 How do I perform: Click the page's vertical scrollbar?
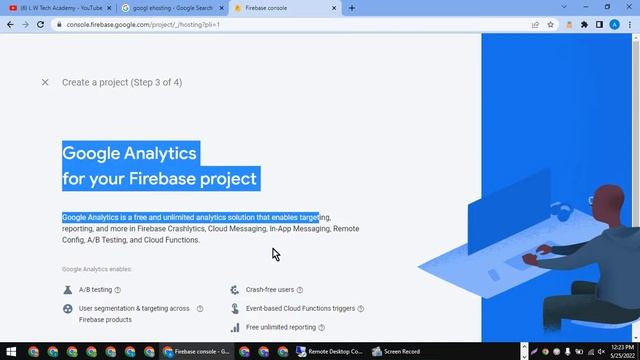click(x=636, y=135)
